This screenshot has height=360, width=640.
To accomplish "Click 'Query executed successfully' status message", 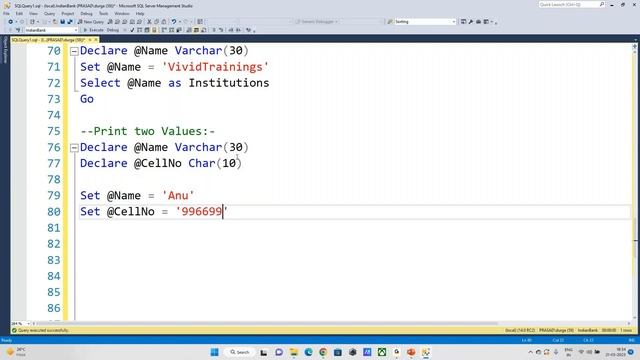I will (x=43, y=330).
